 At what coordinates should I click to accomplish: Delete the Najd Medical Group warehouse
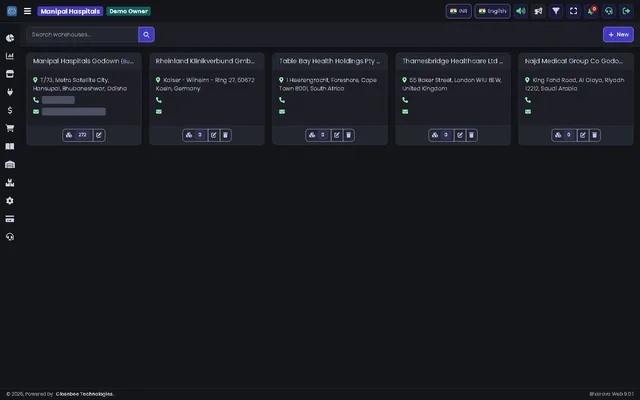click(595, 135)
